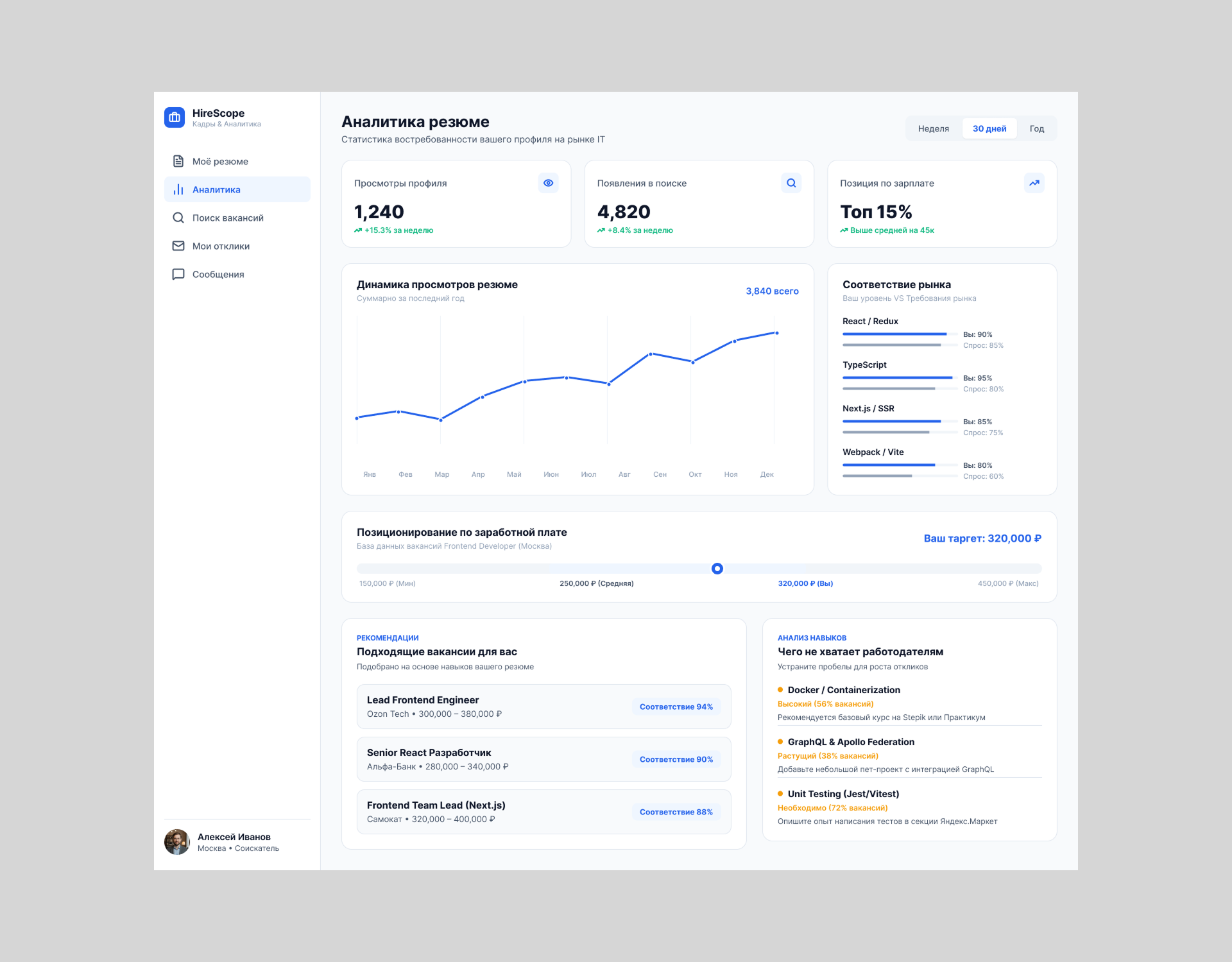Click the 3,840 всего total label
Screen dimensions: 1232x962
772,291
